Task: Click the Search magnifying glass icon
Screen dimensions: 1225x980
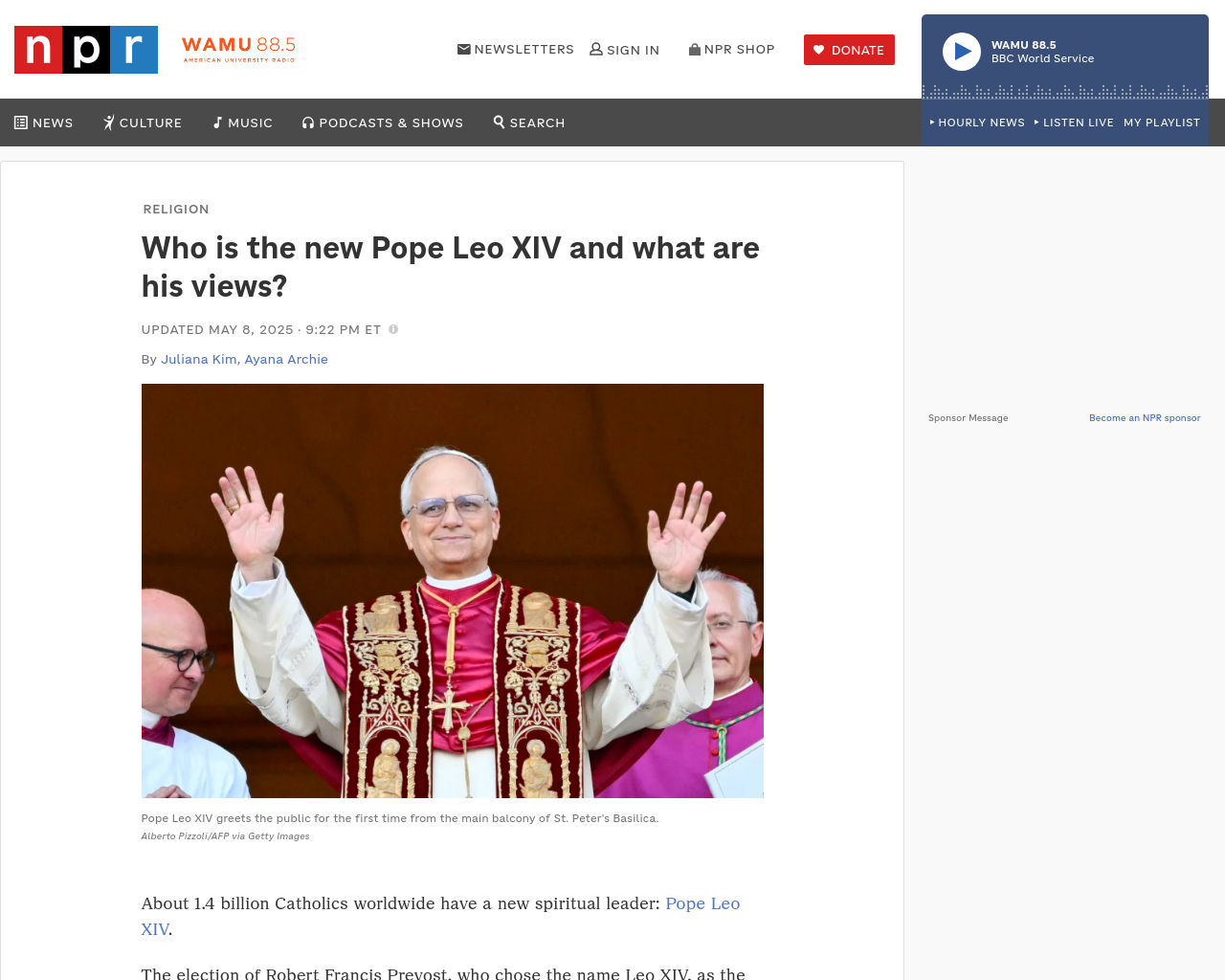Action: coord(499,122)
